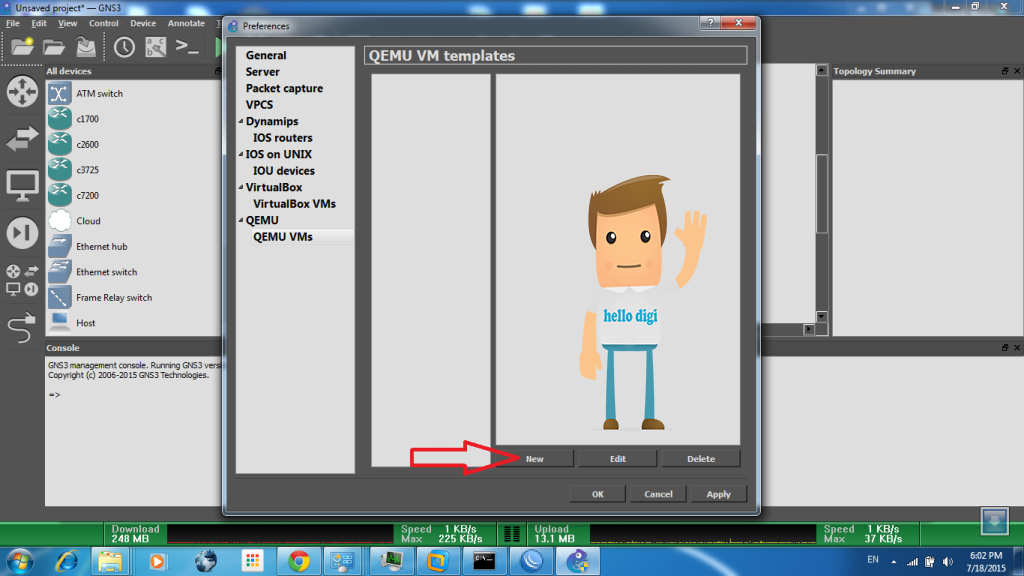Click the workspace vertical scrollbar thumb

(x=822, y=193)
